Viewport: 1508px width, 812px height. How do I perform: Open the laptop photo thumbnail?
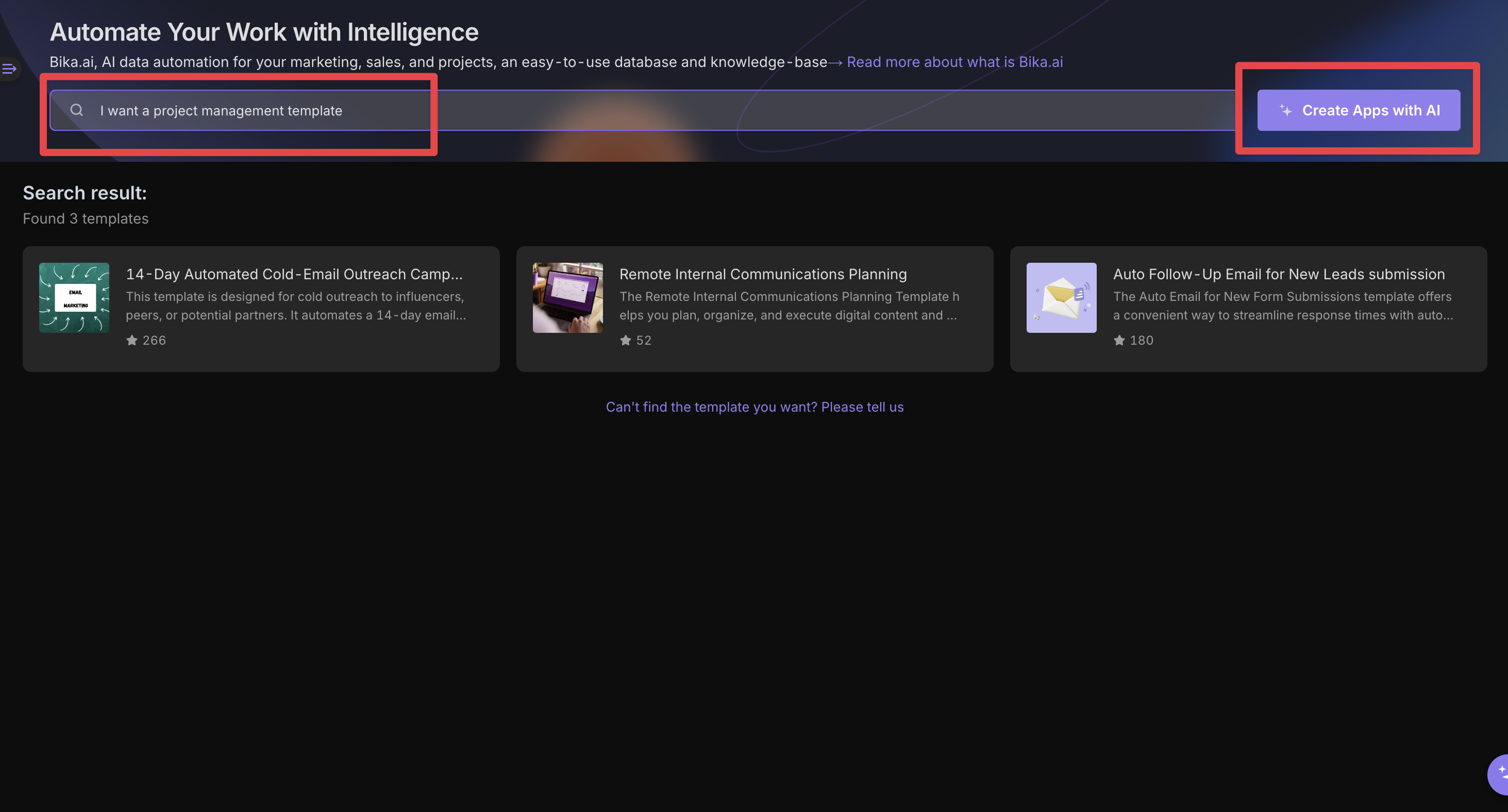pyautogui.click(x=568, y=297)
